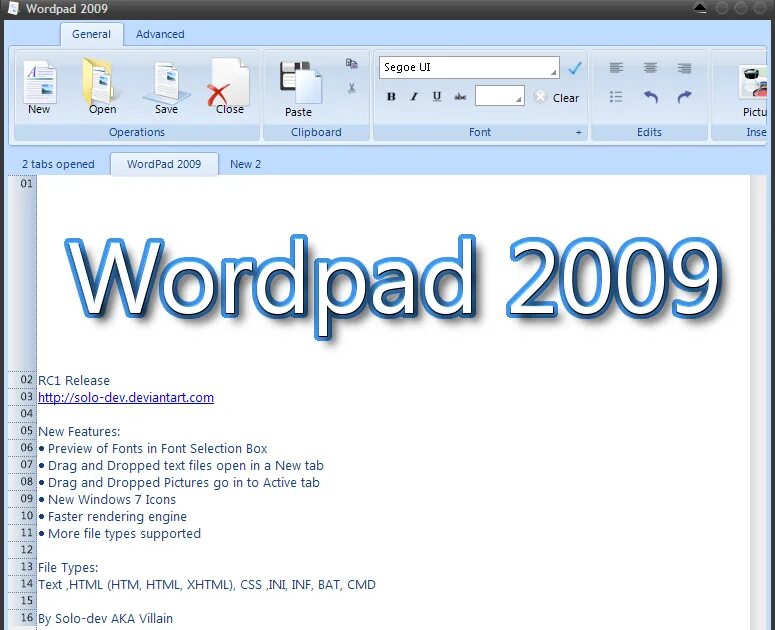Click line number 01 in the gutter
The image size is (775, 630).
[27, 184]
